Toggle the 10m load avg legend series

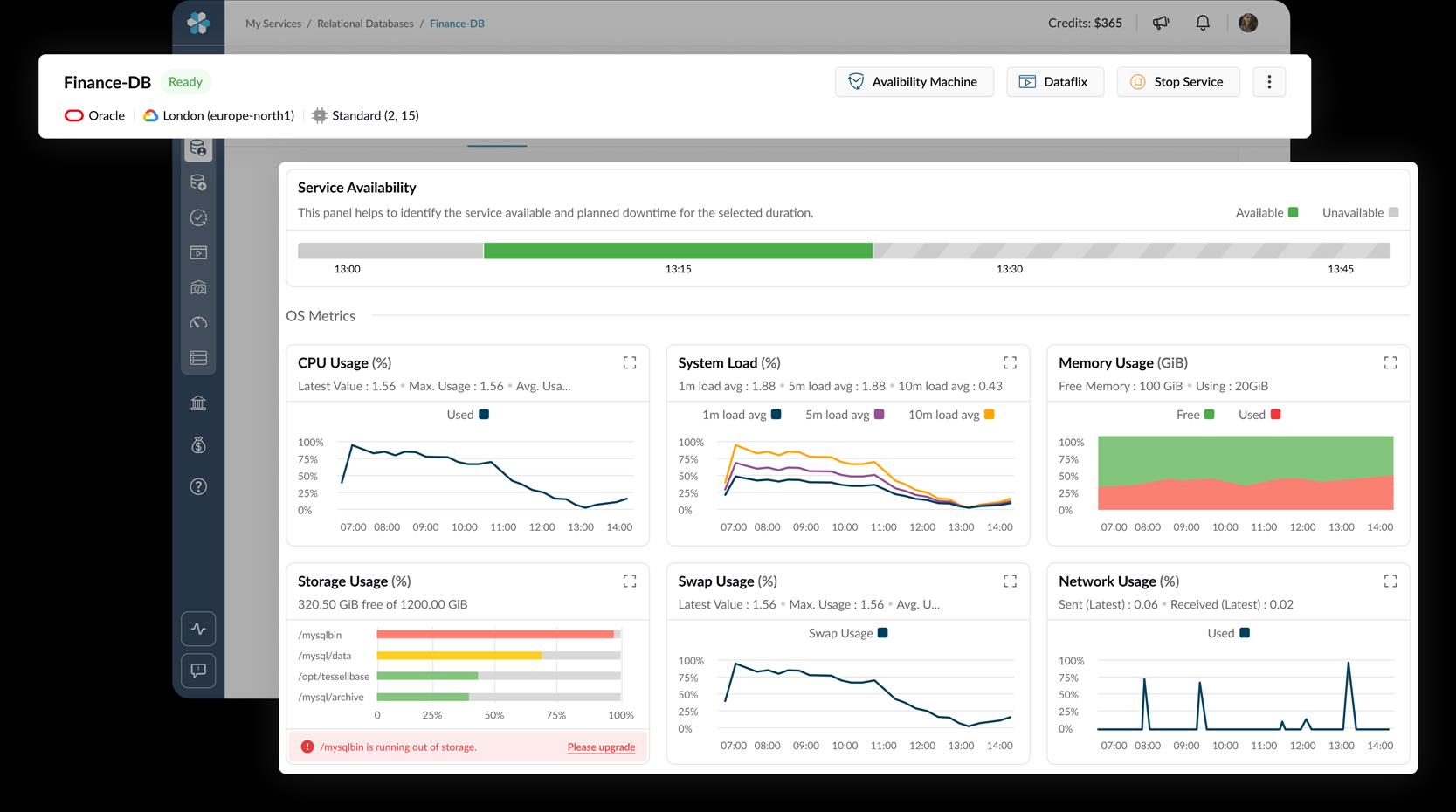950,415
